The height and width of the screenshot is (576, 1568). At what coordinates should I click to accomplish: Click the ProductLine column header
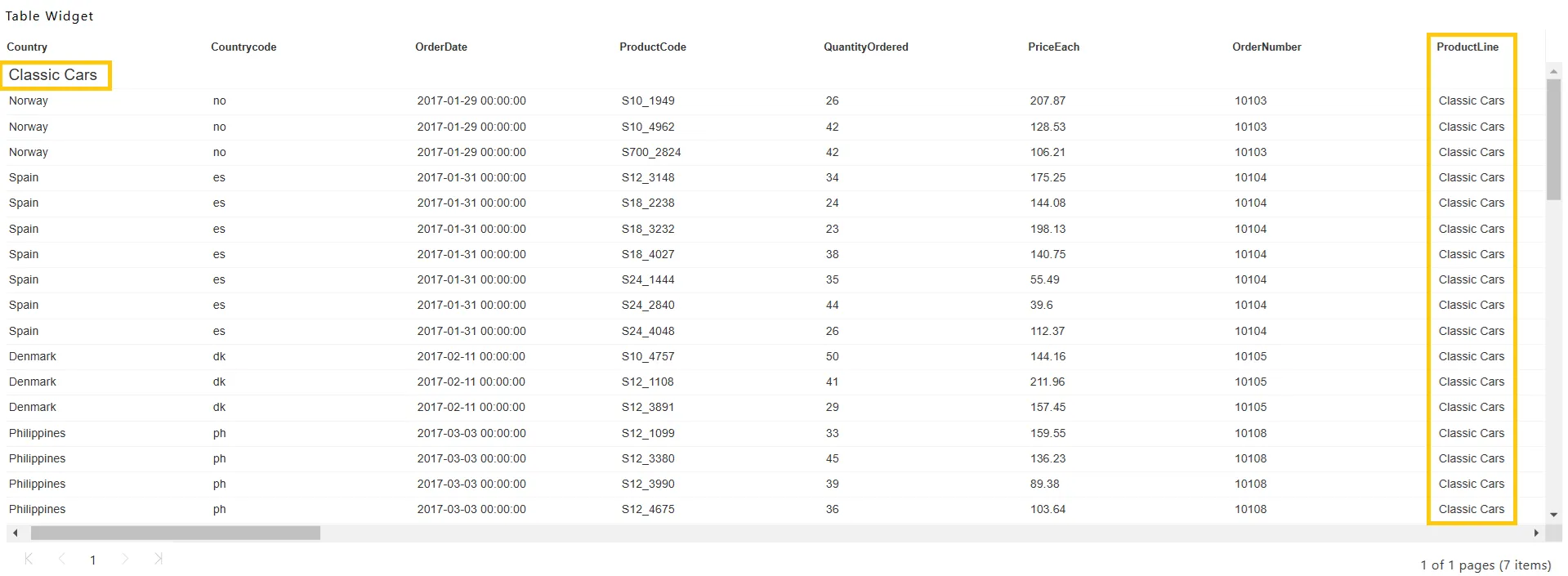click(1467, 47)
